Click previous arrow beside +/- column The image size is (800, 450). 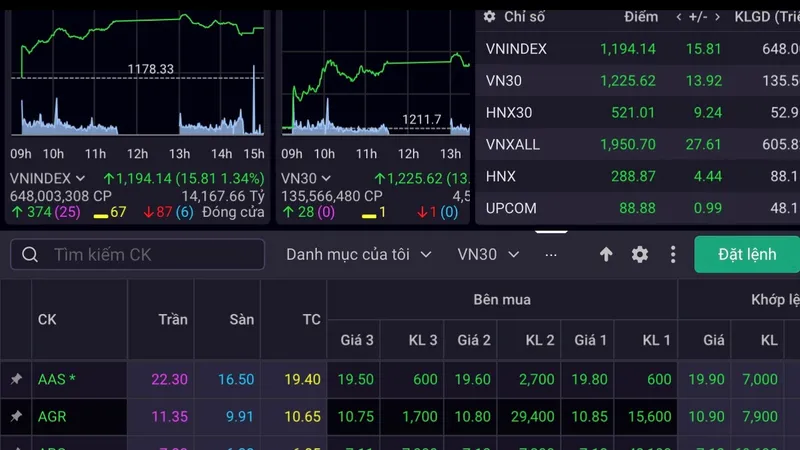tap(679, 17)
